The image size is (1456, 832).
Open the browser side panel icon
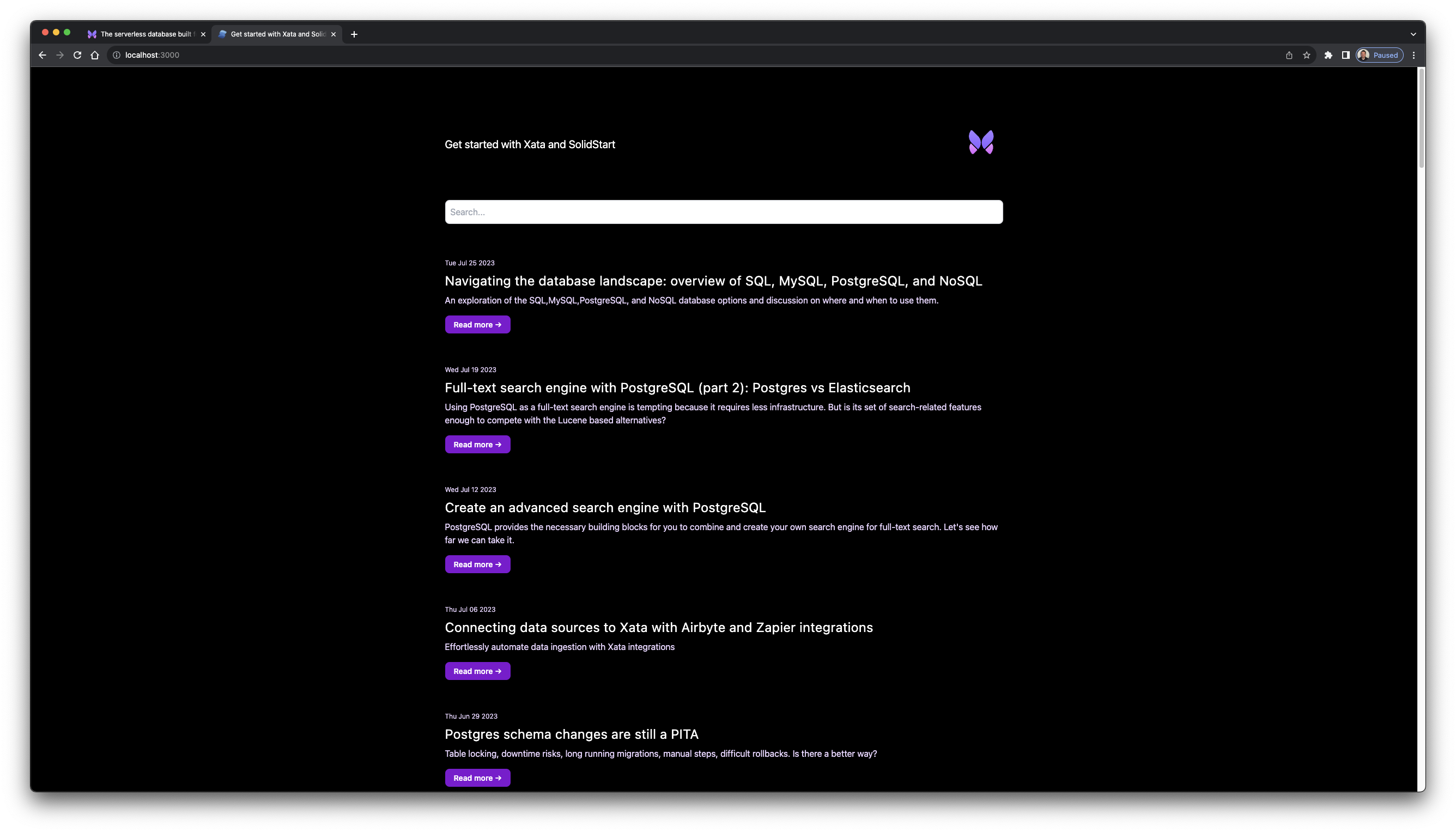pyautogui.click(x=1346, y=55)
